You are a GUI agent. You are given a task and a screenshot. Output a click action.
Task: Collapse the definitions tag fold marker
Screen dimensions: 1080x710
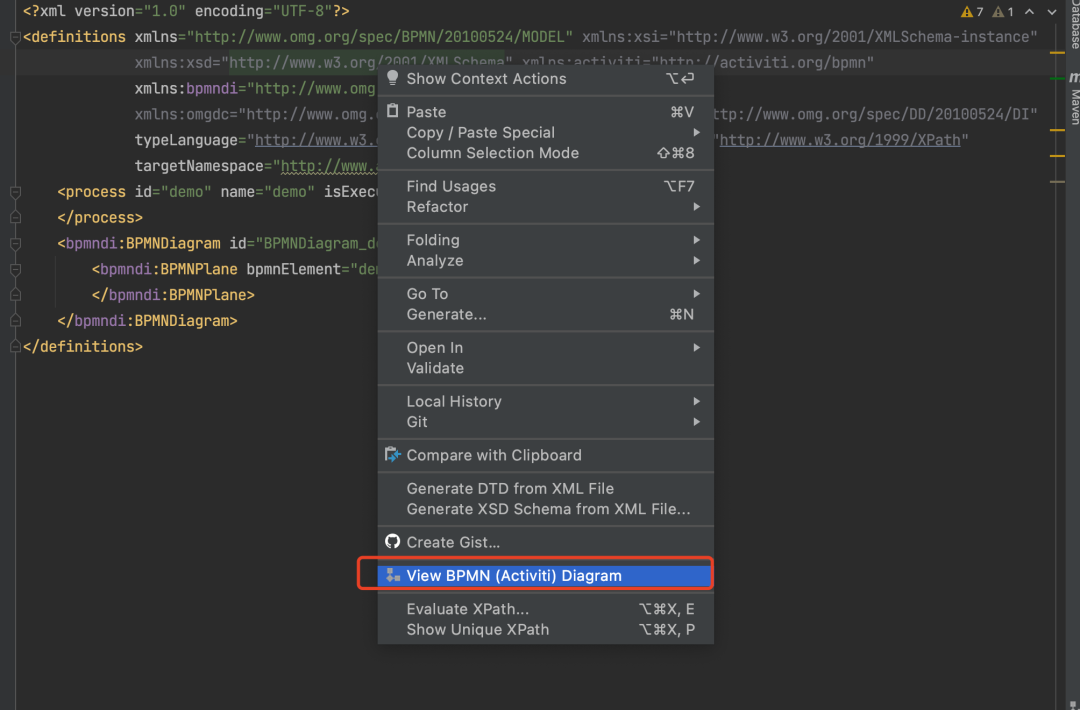pos(15,37)
